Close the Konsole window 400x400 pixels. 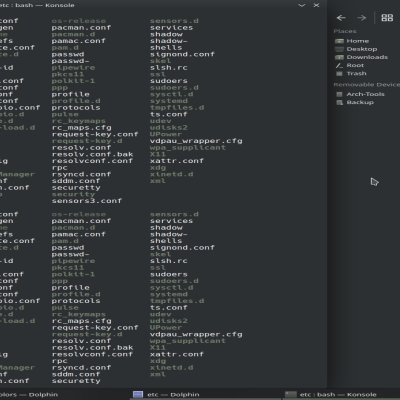[x=316, y=5]
